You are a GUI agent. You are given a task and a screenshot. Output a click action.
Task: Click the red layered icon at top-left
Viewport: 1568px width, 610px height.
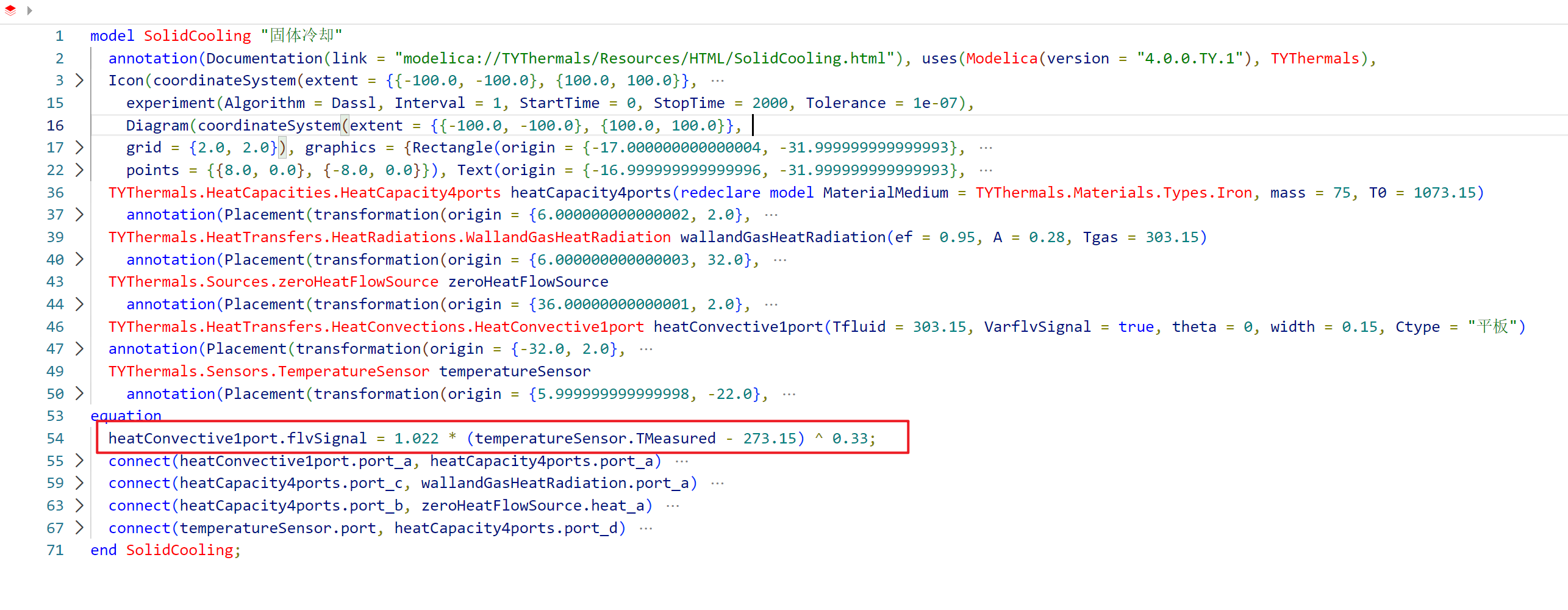tap(10, 10)
